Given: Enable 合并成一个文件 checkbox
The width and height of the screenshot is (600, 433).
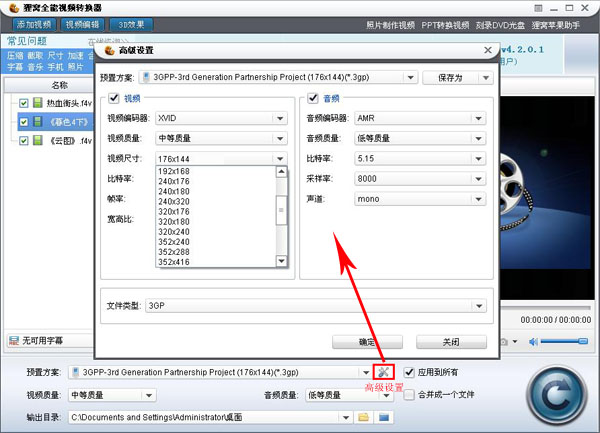Looking at the screenshot, I should (409, 394).
